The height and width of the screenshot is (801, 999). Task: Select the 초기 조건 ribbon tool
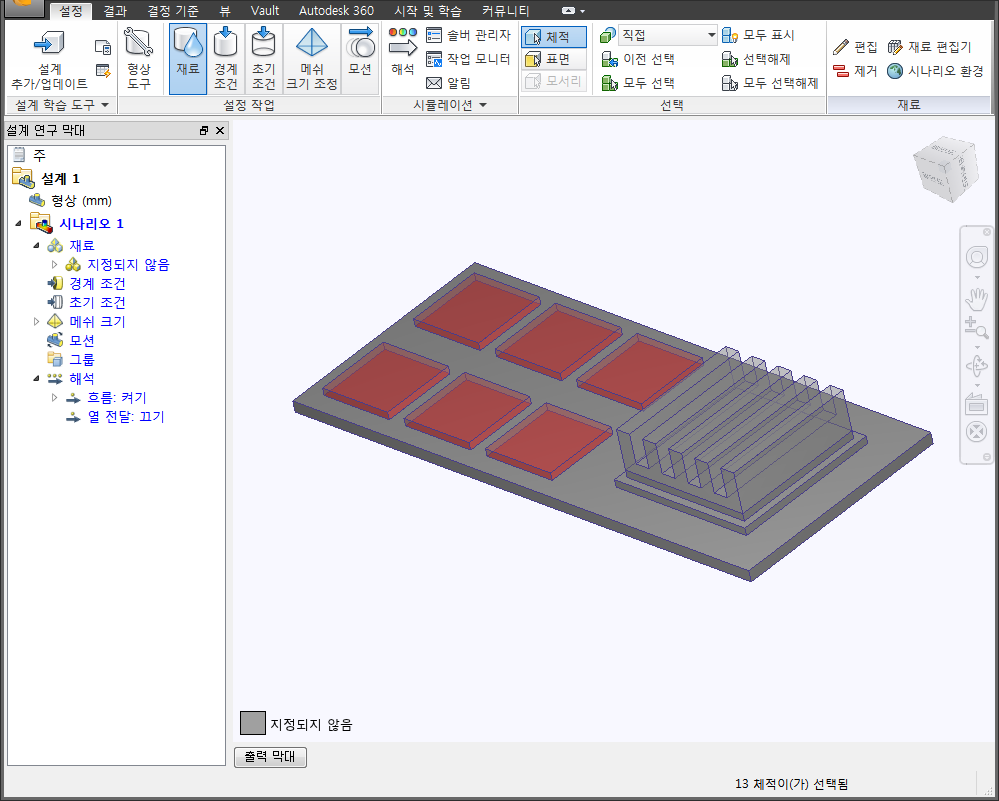263,59
